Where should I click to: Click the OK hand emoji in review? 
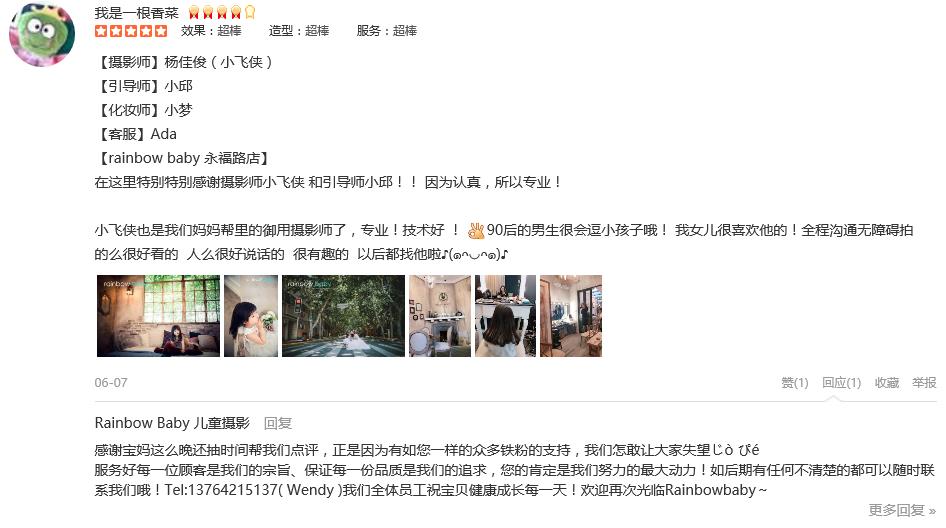pyautogui.click(x=476, y=230)
